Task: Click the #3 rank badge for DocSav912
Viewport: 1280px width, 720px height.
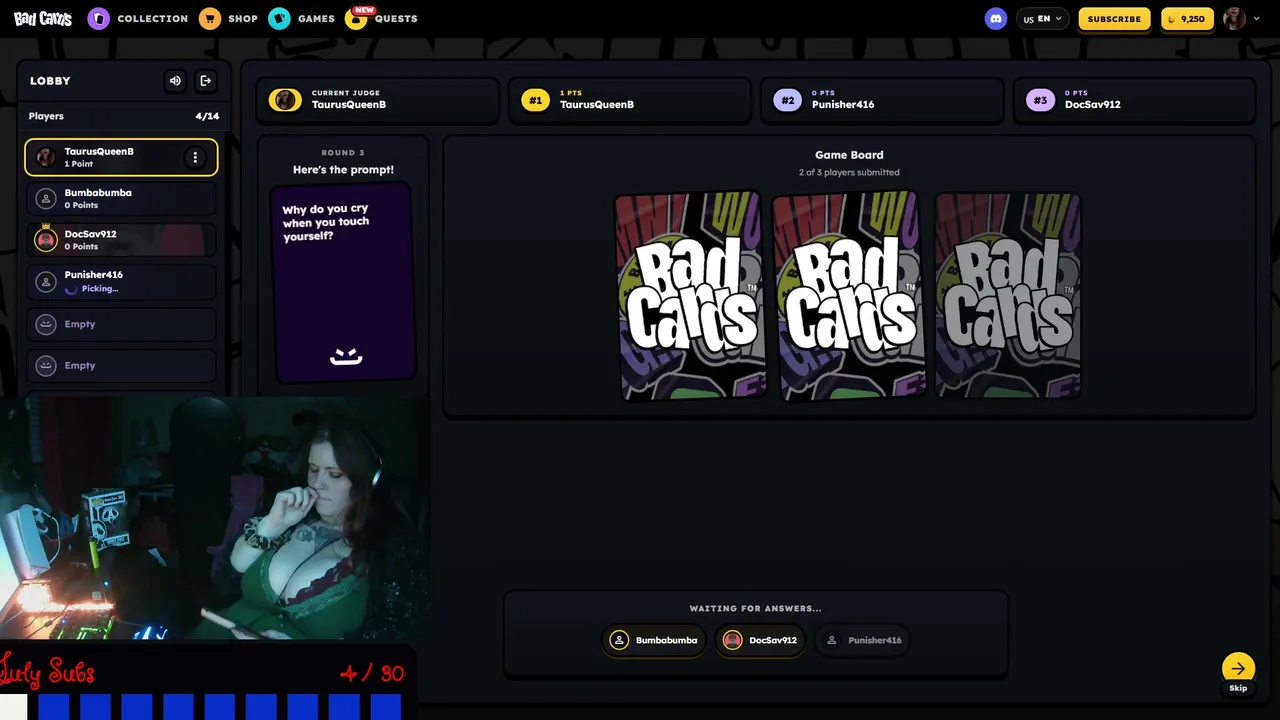Action: coord(1040,100)
